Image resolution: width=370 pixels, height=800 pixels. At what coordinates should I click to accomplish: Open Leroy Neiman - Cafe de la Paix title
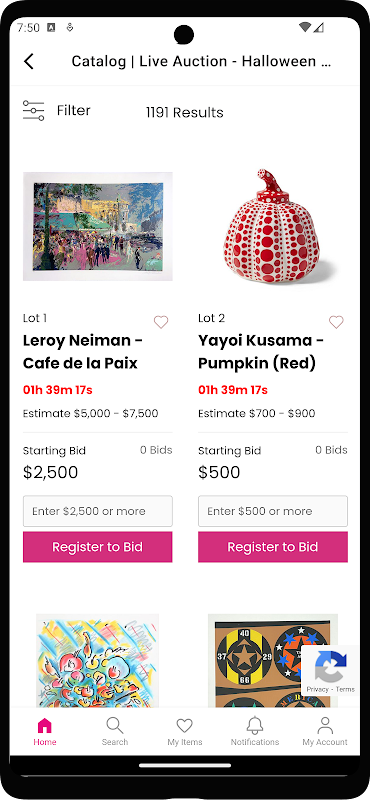(x=83, y=352)
